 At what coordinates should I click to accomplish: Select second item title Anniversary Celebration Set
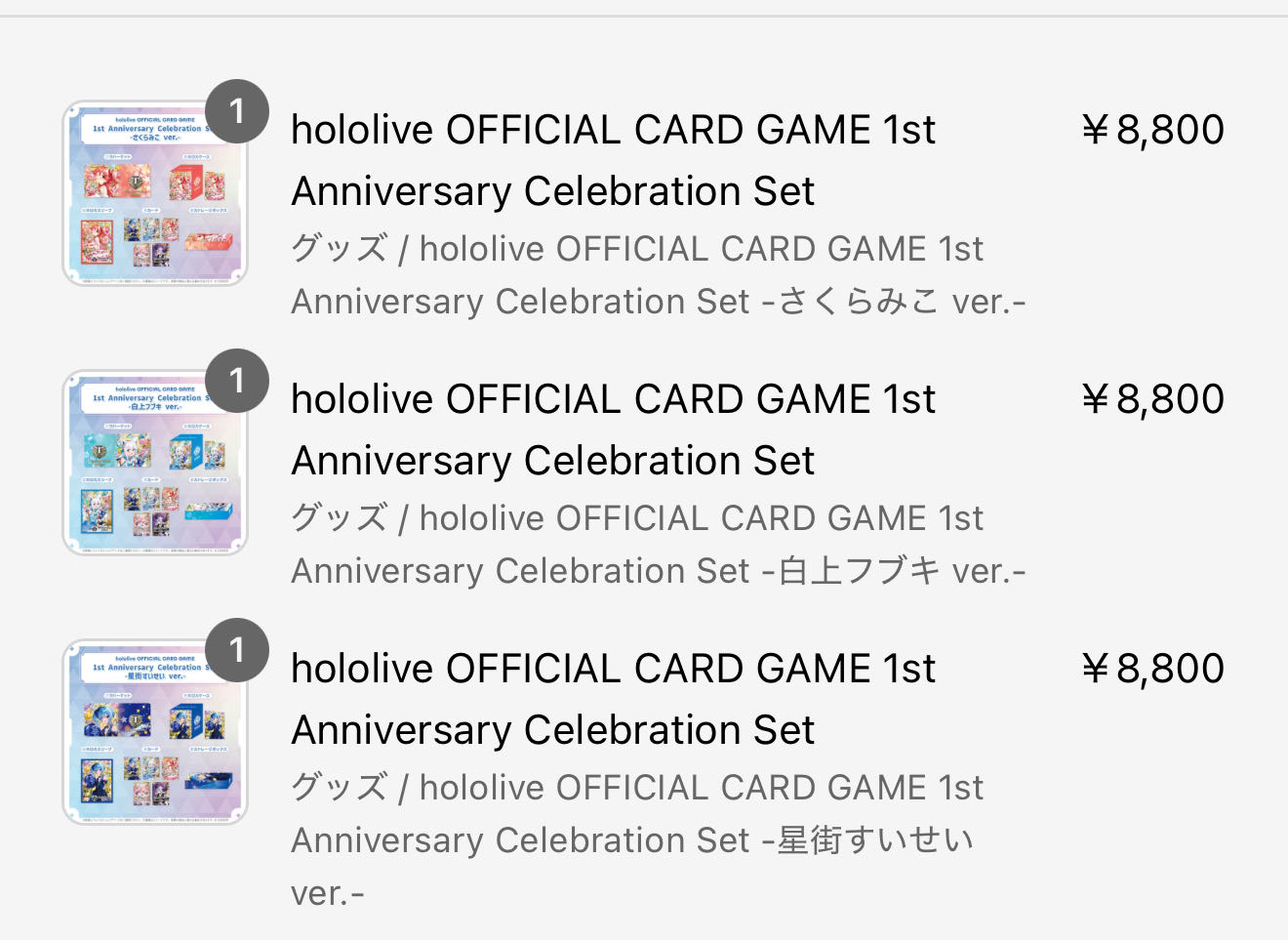point(553,461)
